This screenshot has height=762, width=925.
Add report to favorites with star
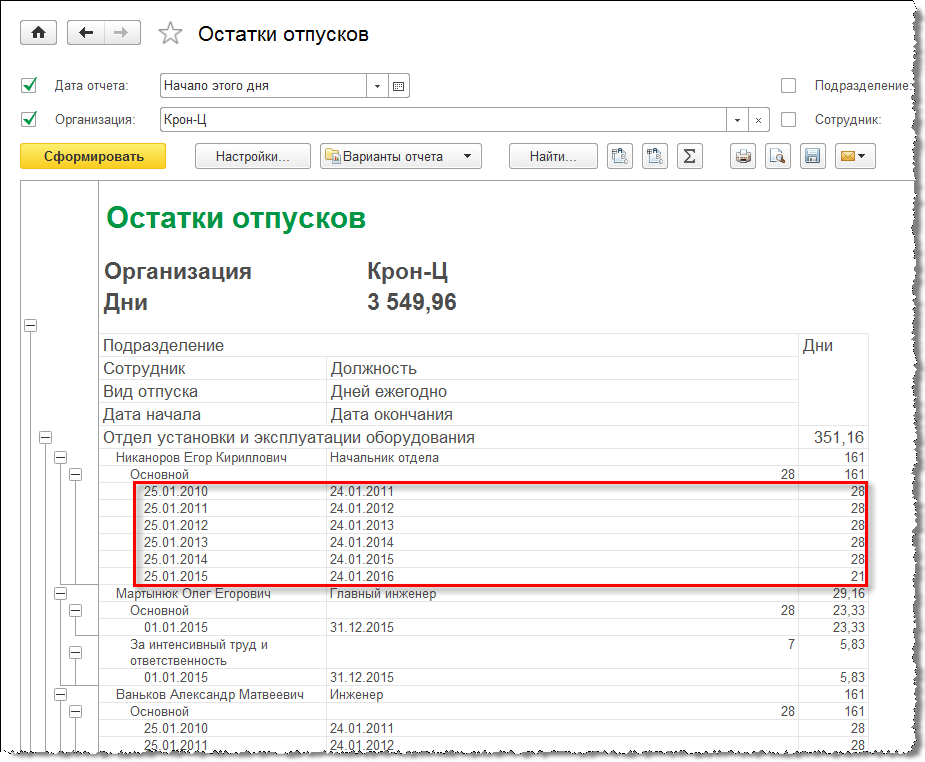click(x=171, y=34)
